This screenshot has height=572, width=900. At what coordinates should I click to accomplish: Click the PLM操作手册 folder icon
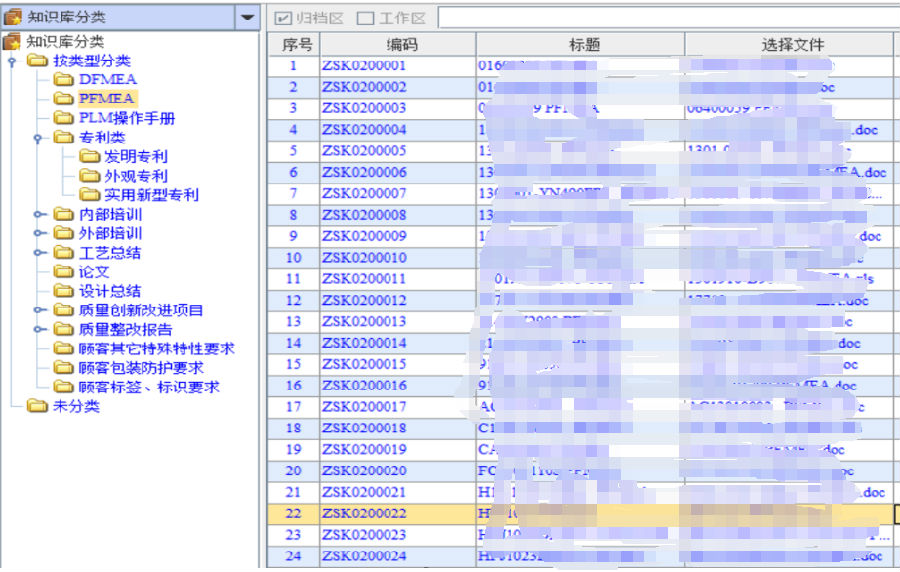tap(63, 118)
